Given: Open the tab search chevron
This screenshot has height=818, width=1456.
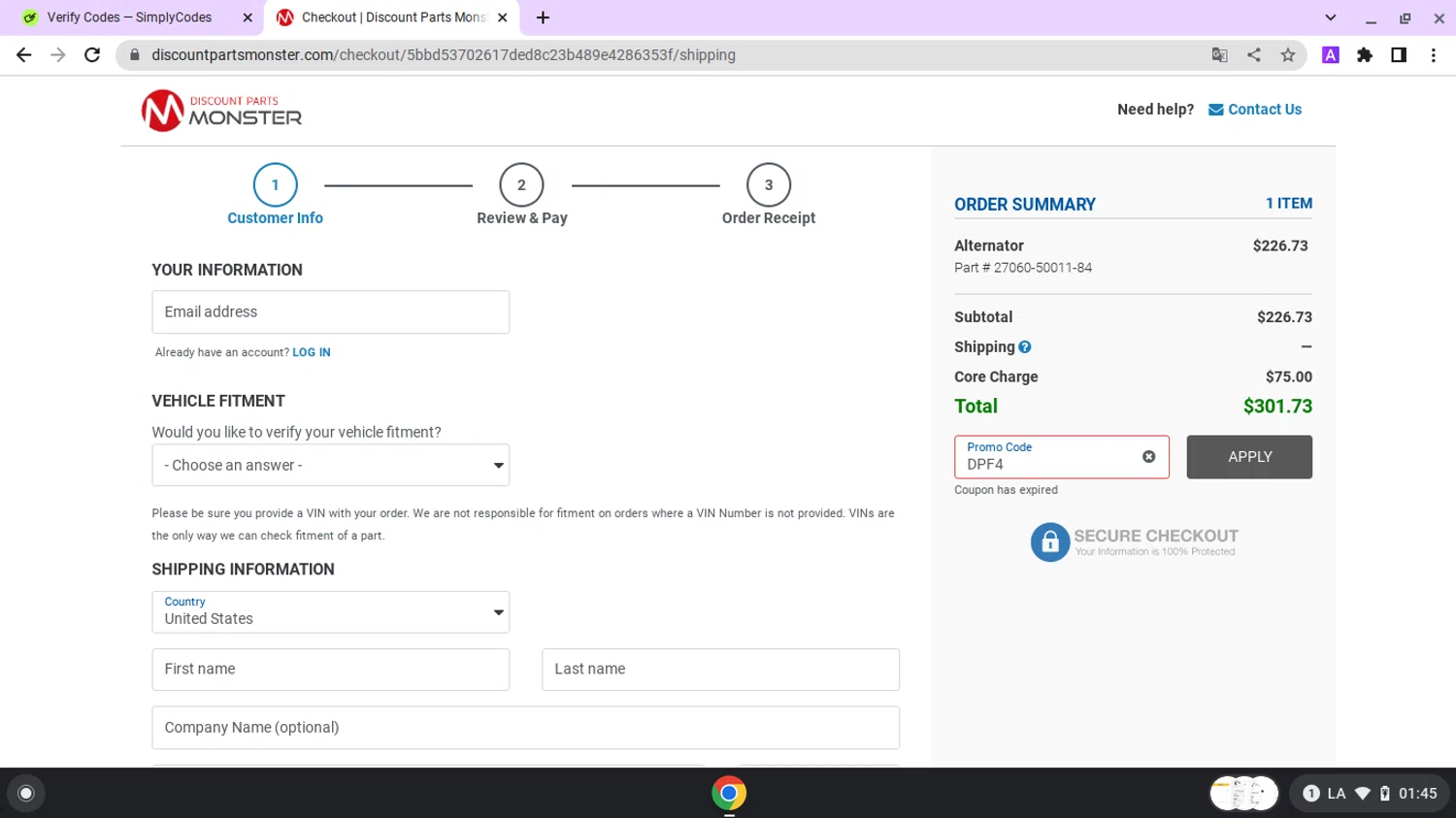Looking at the screenshot, I should (x=1331, y=17).
